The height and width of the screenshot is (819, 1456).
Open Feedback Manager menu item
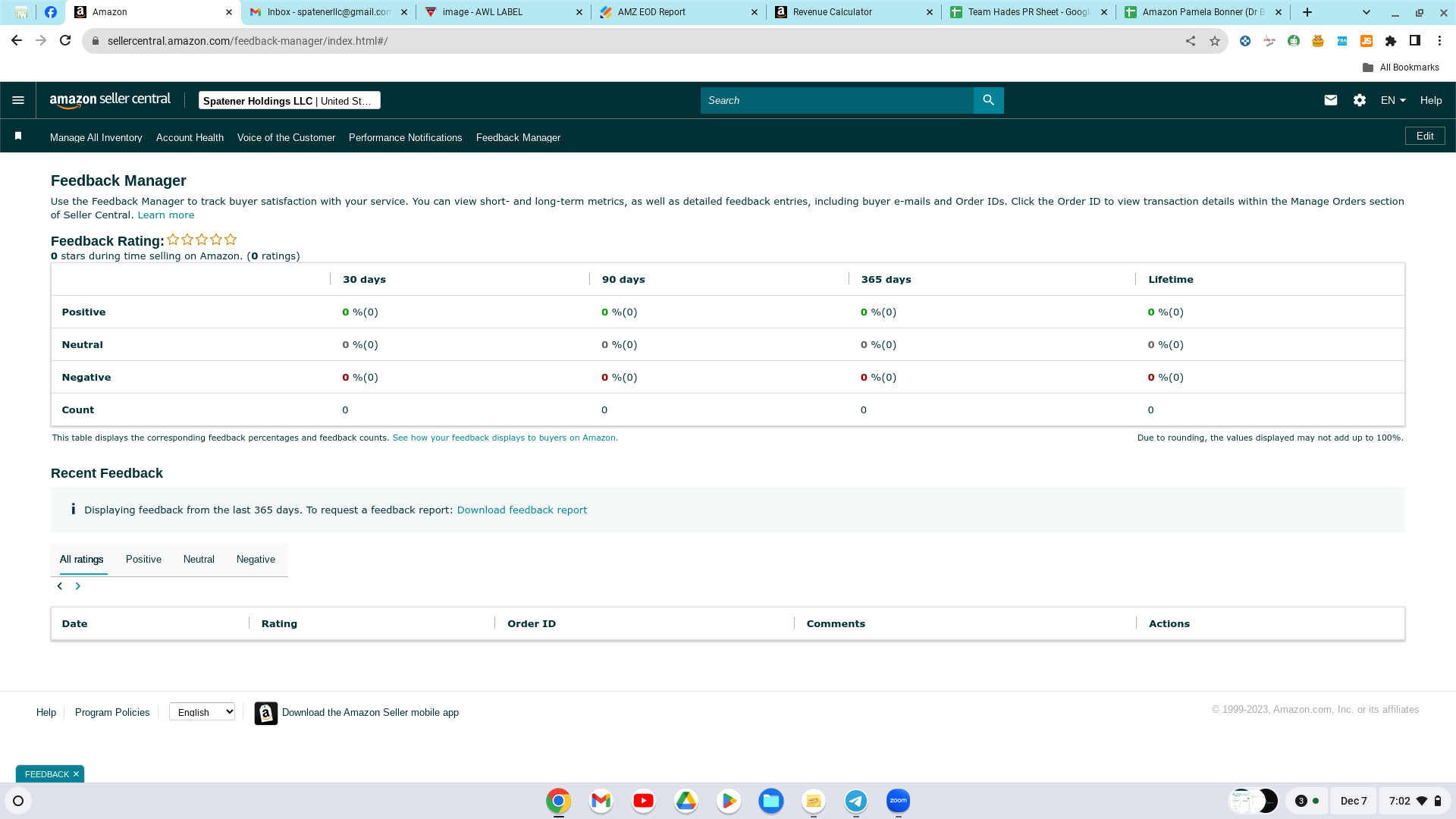click(x=518, y=137)
